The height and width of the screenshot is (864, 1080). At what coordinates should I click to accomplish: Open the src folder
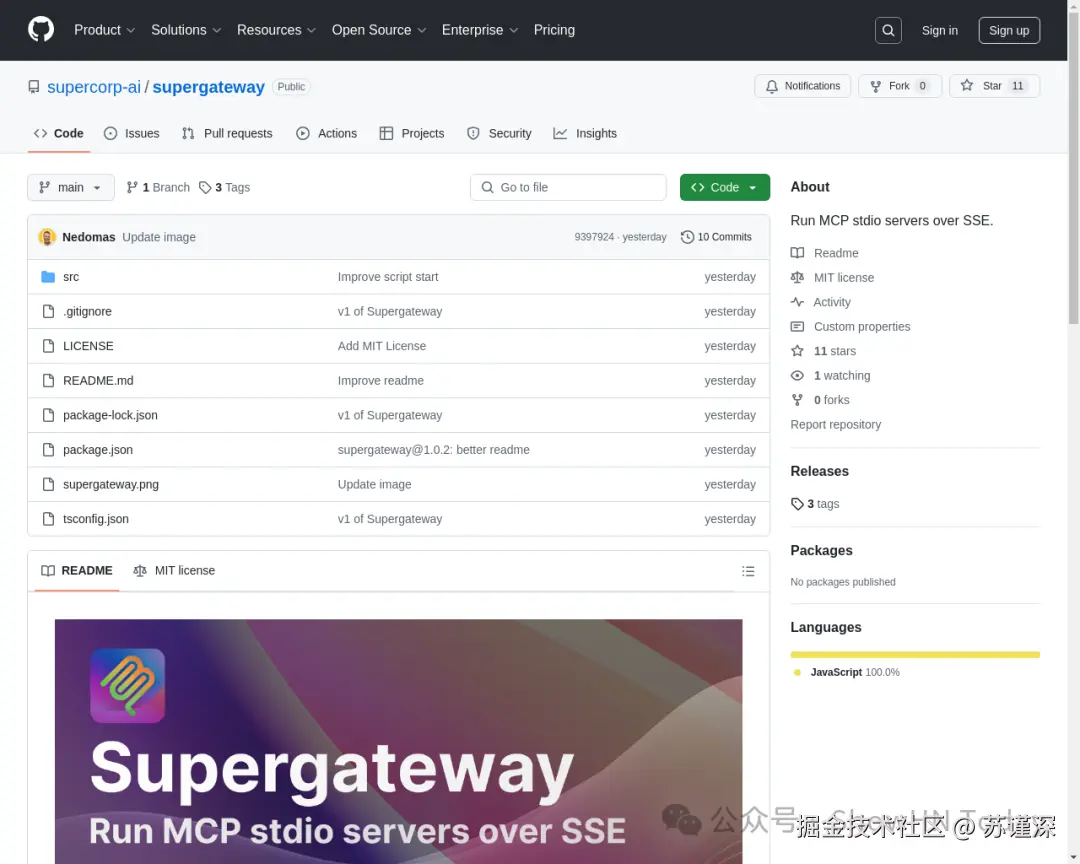click(71, 277)
